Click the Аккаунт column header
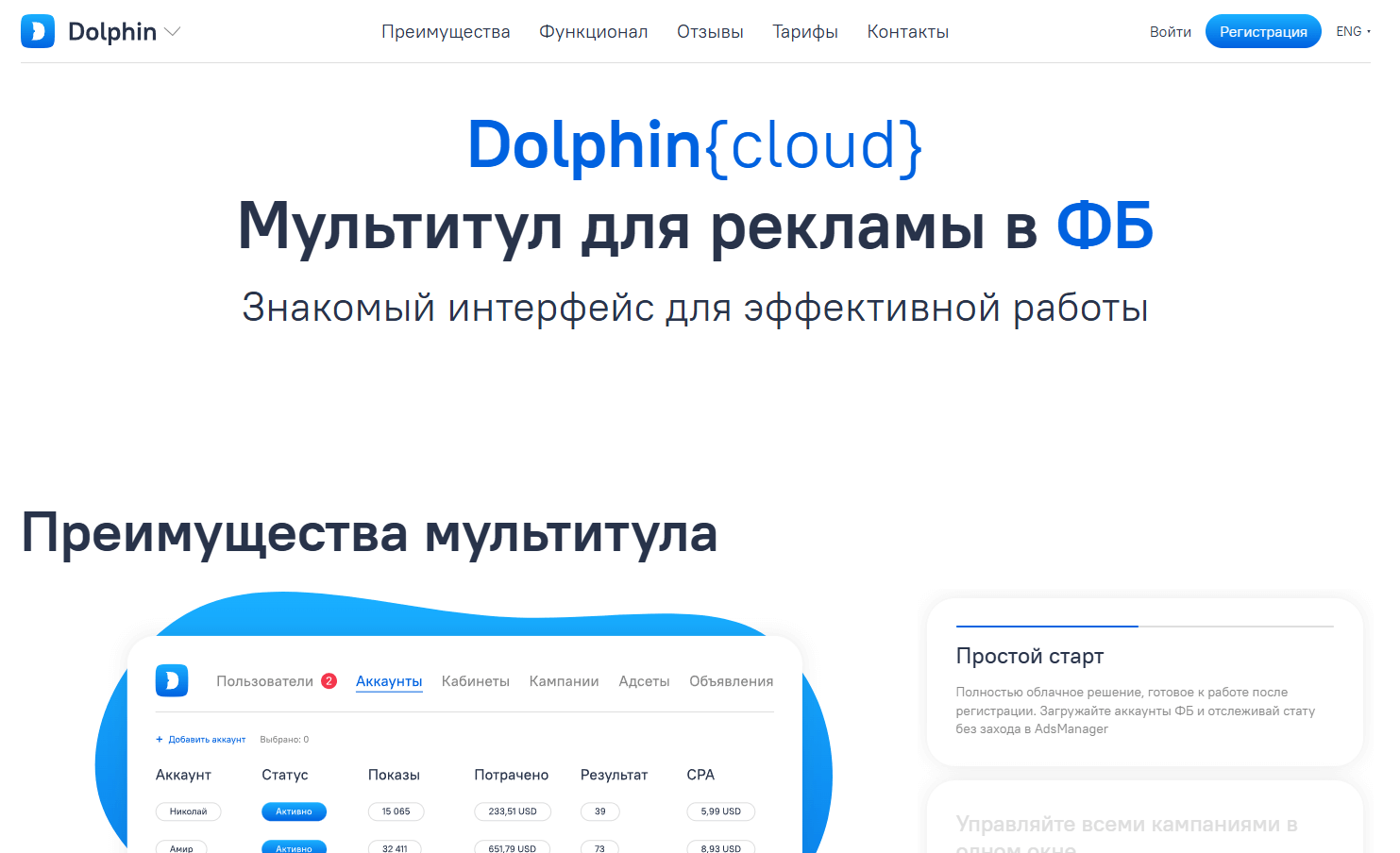 click(183, 775)
